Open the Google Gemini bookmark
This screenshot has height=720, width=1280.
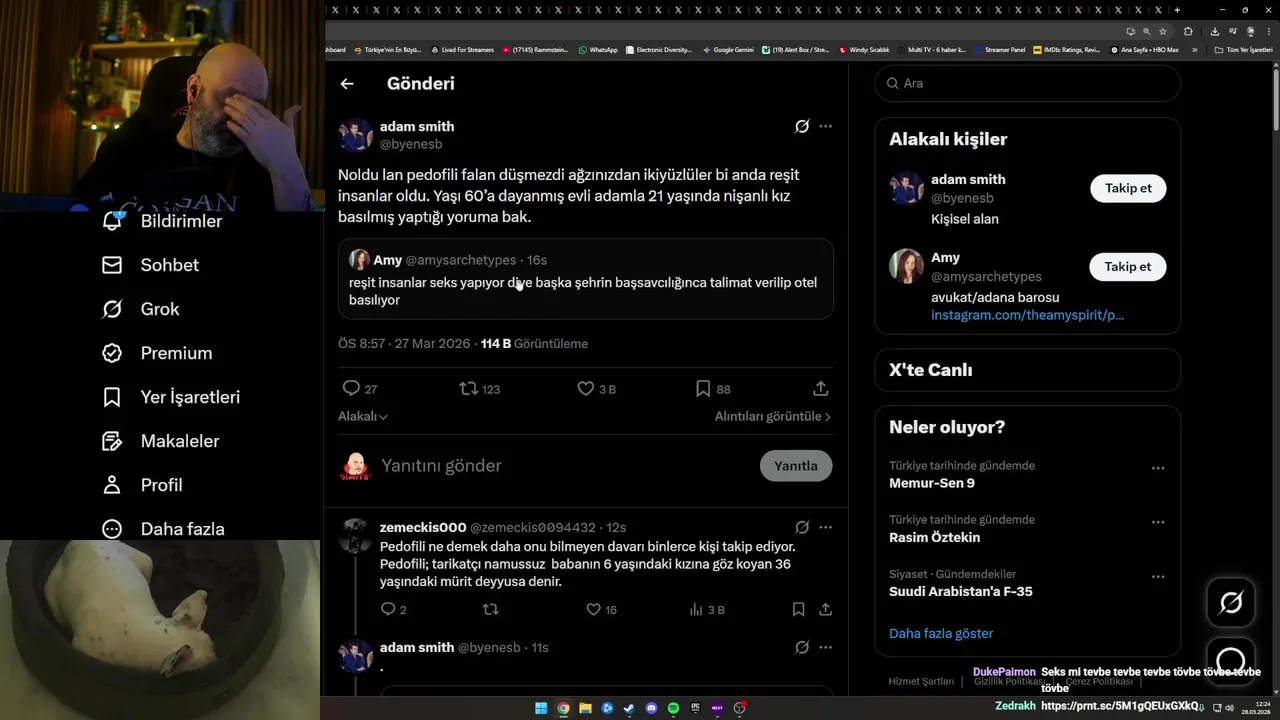(728, 50)
